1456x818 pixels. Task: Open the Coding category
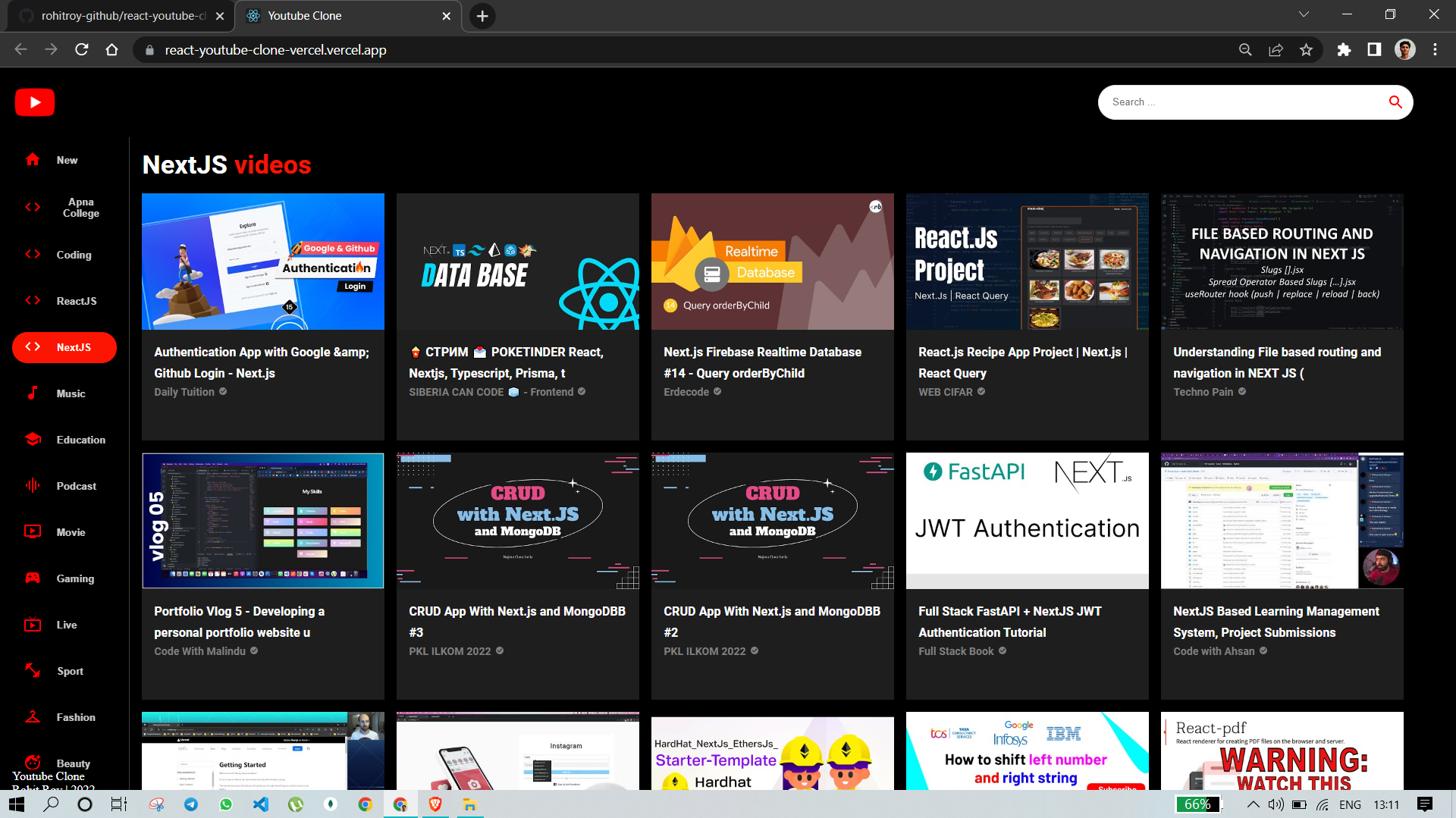tap(64, 255)
